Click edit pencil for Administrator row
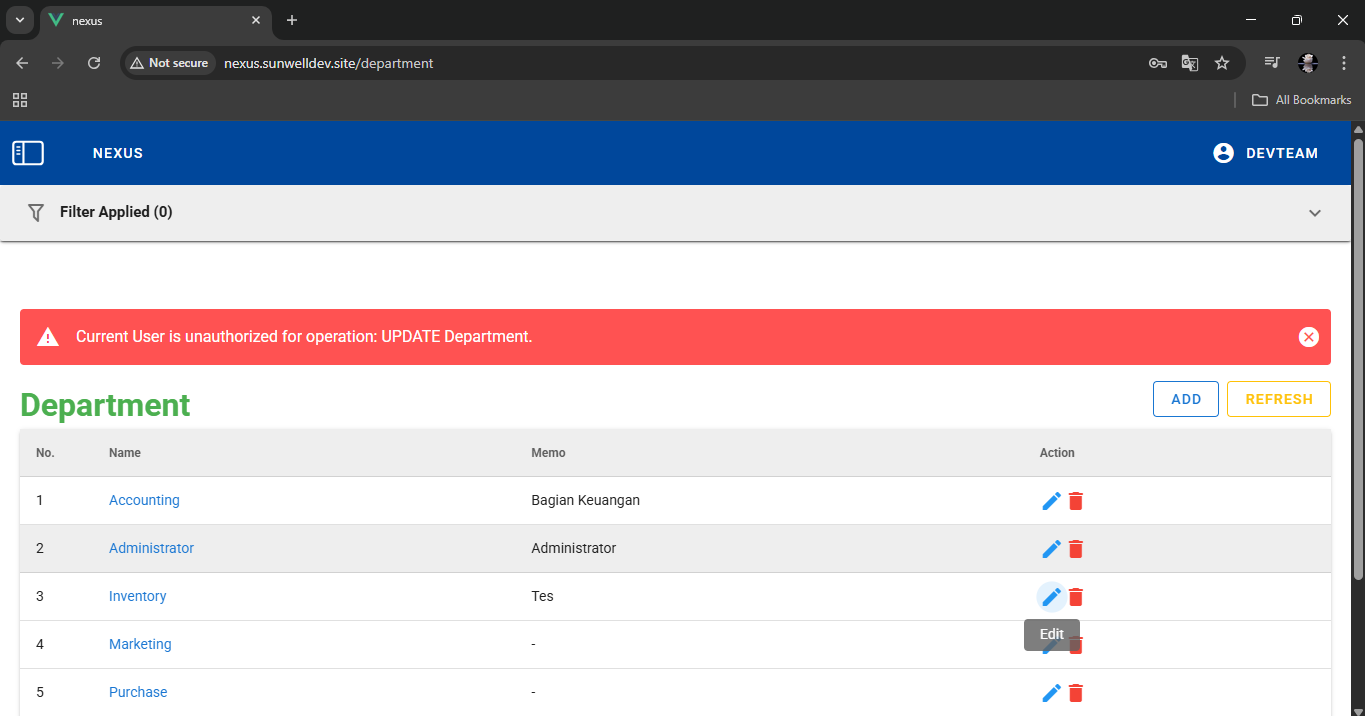This screenshot has width=1365, height=716. click(1051, 549)
